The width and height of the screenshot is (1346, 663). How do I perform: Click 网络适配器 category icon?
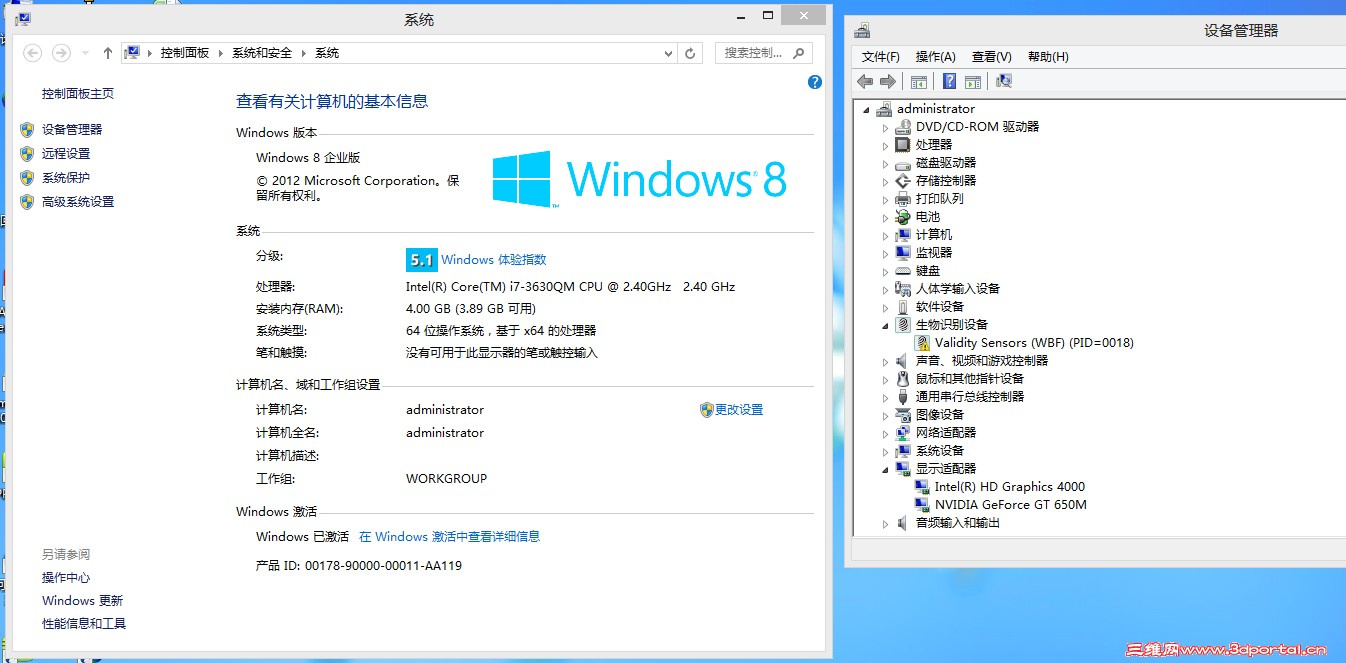coord(903,433)
